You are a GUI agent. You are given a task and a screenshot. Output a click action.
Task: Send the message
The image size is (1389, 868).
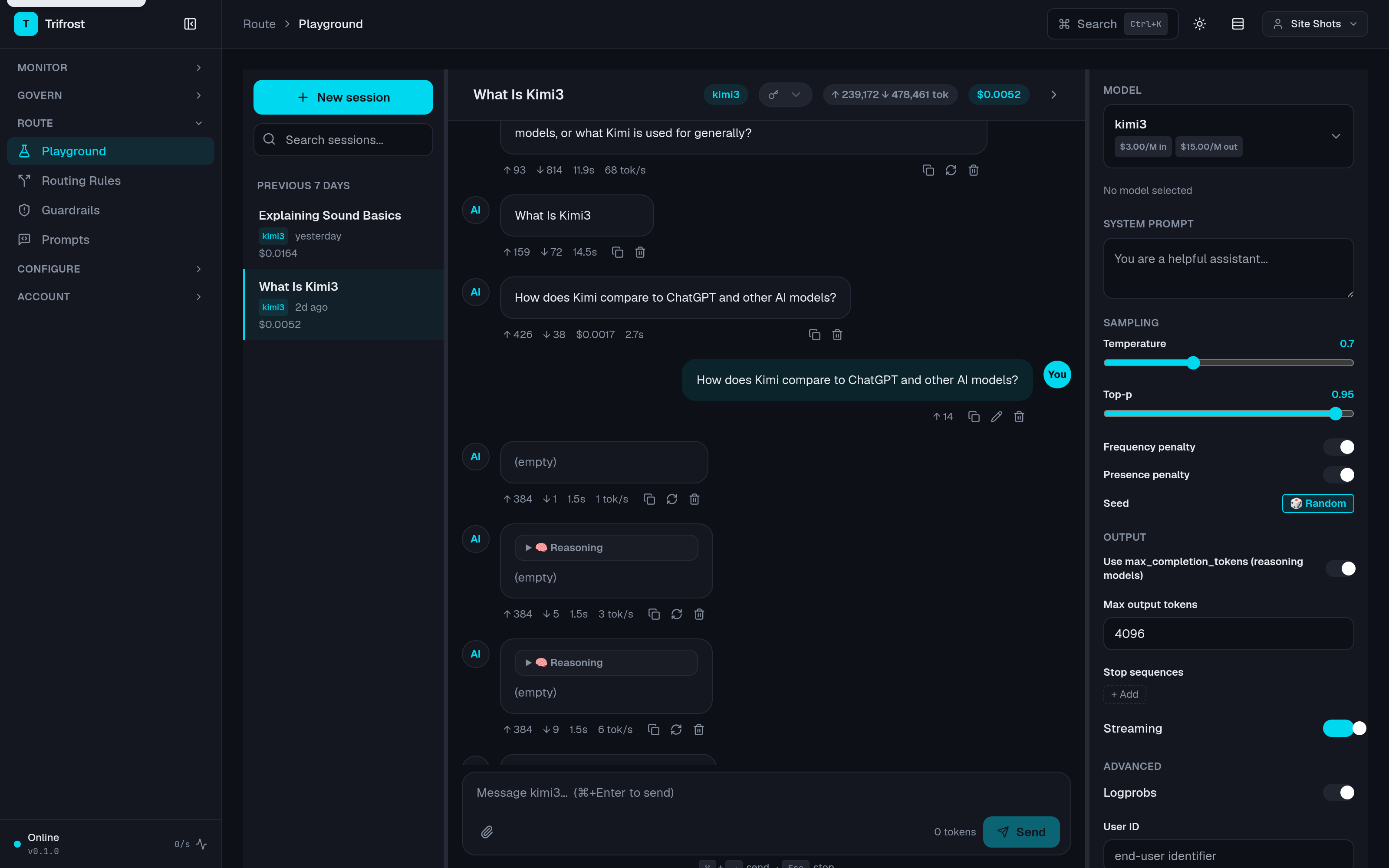tap(1021, 832)
